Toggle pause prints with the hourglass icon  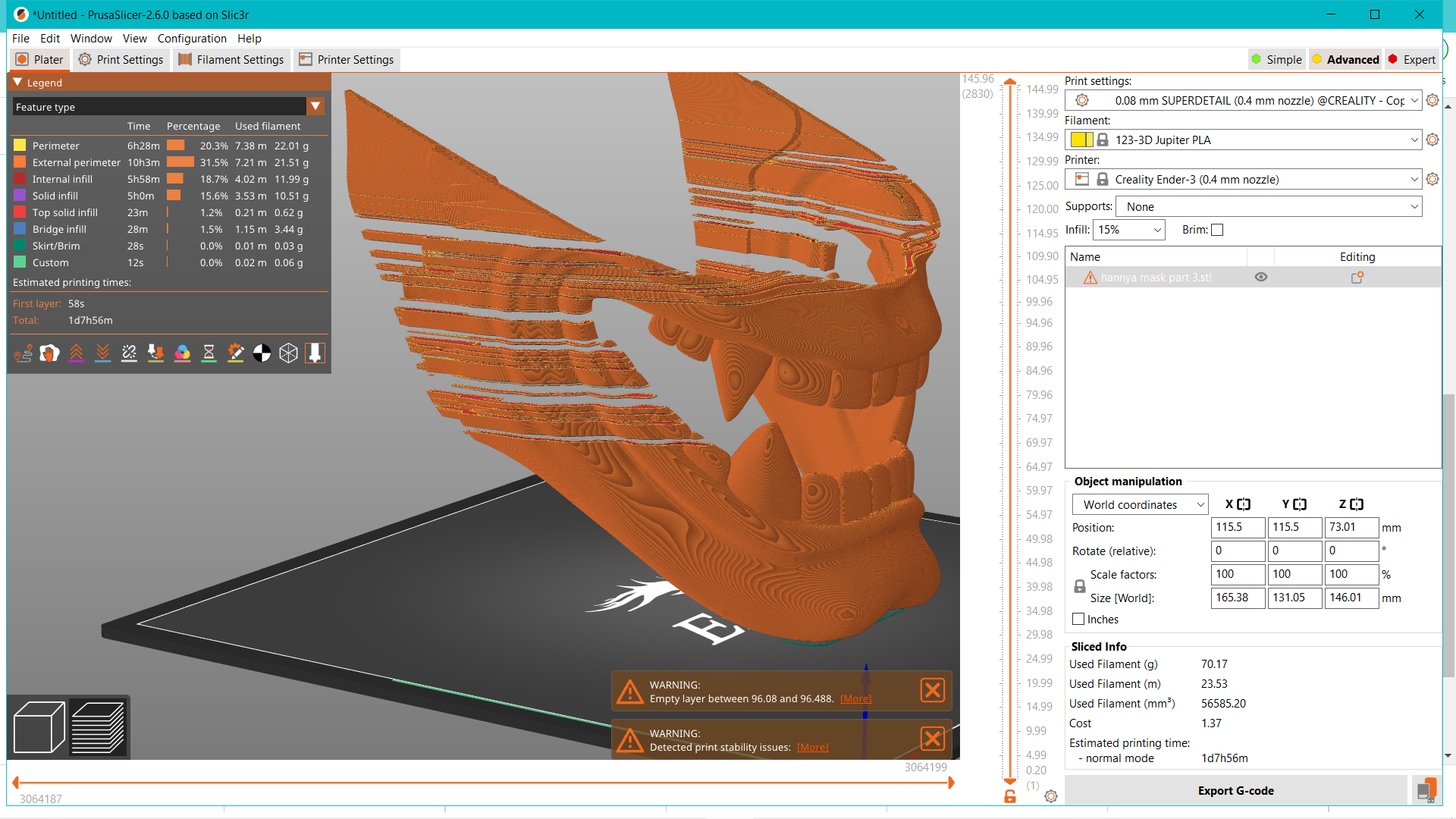point(209,353)
